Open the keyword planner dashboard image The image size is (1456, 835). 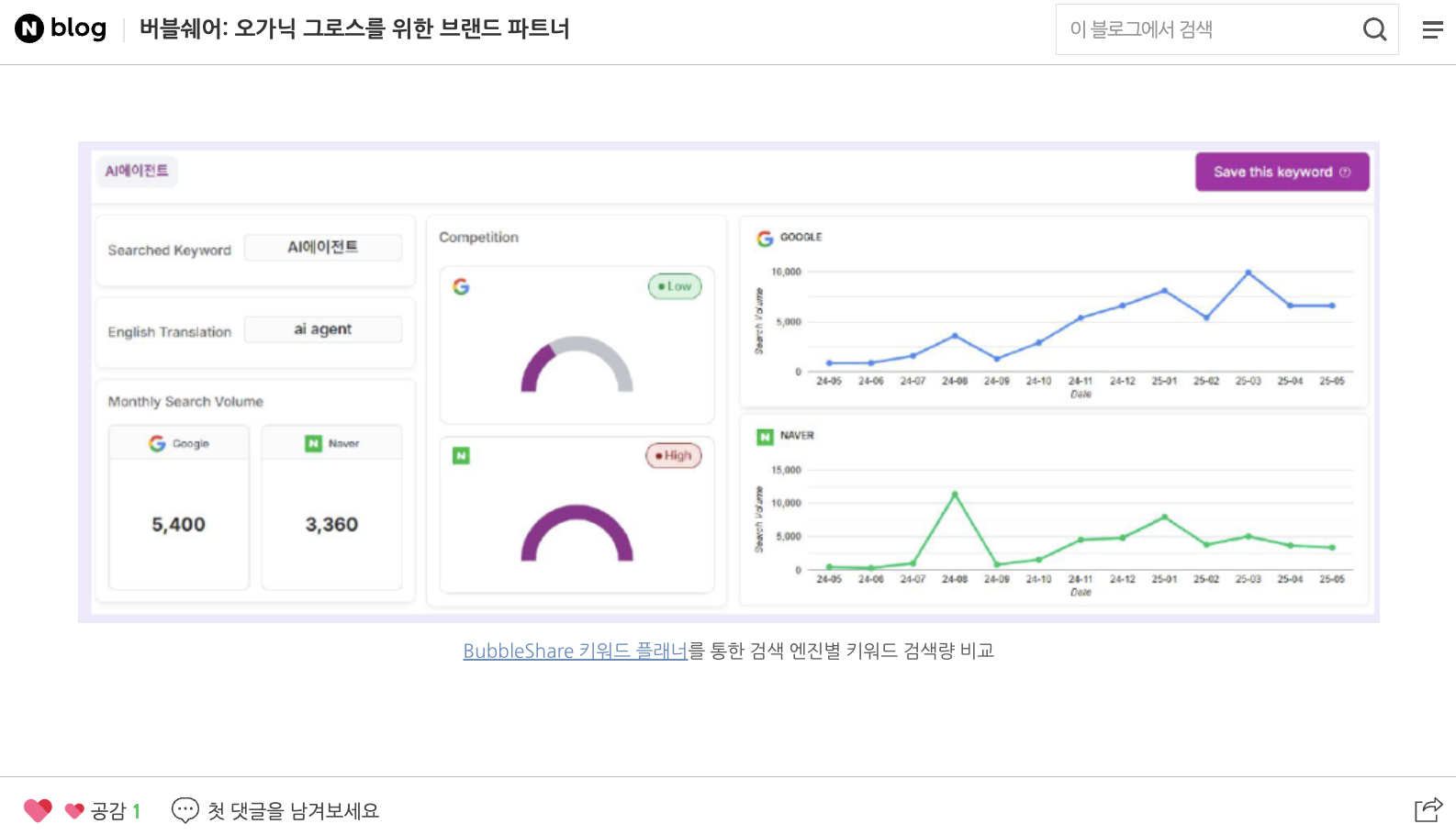click(x=729, y=382)
